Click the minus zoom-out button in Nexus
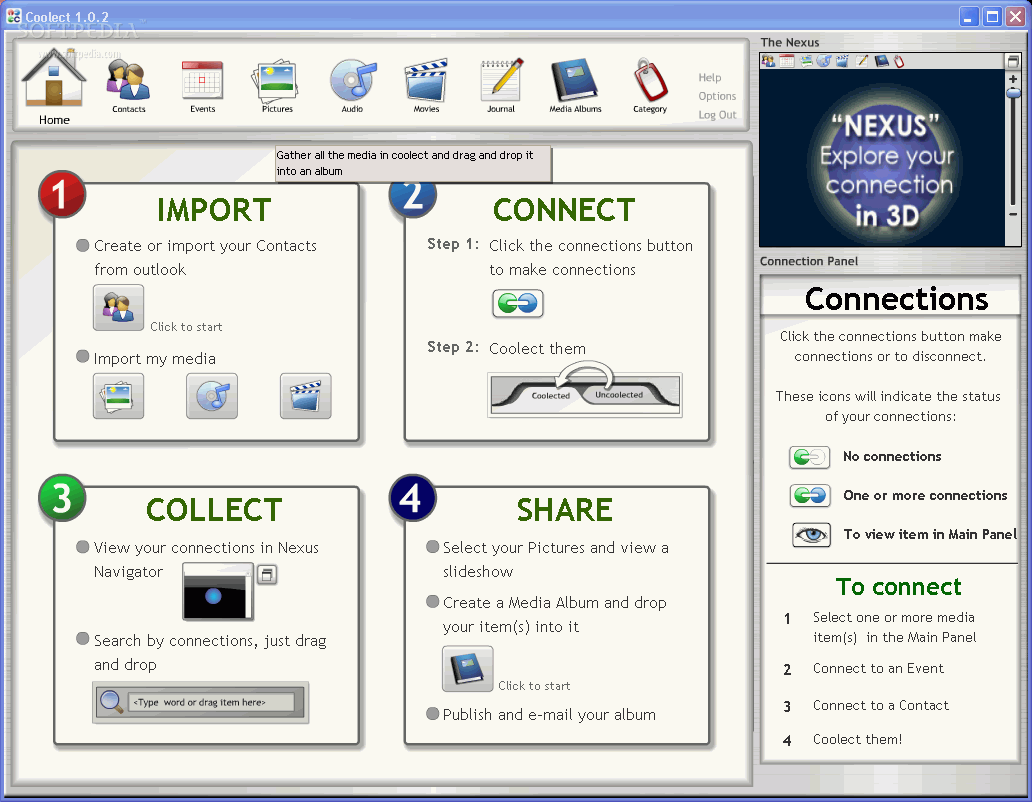 [1013, 214]
